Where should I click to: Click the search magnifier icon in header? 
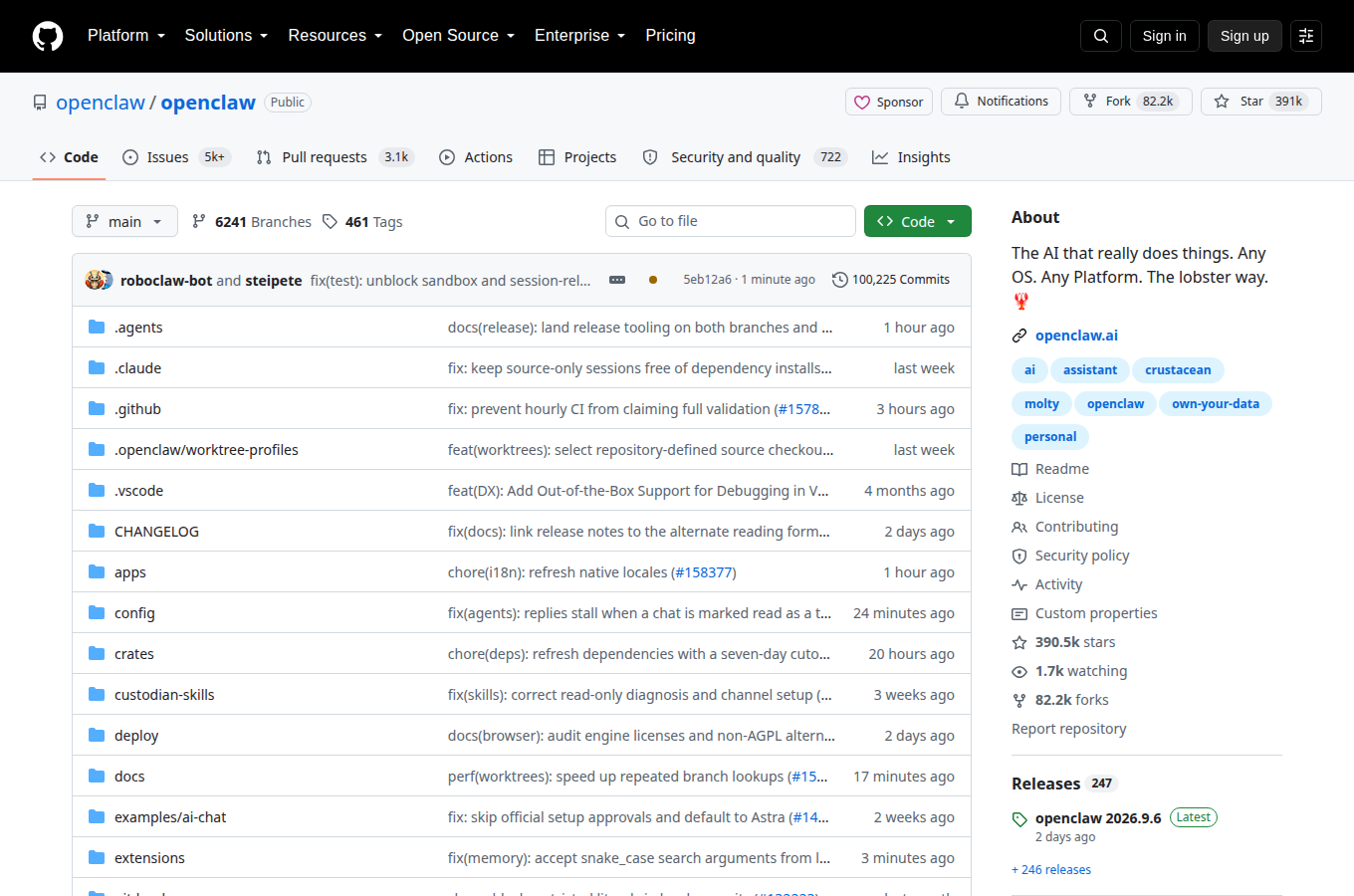[x=1101, y=36]
